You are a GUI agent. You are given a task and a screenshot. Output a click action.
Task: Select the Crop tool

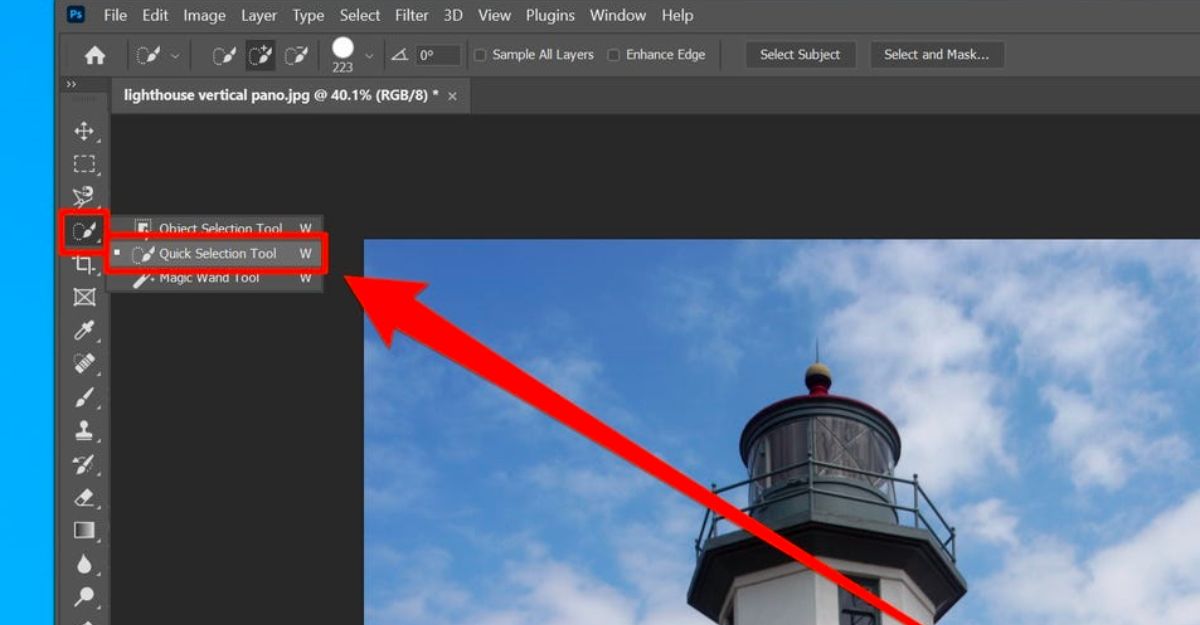coord(84,264)
